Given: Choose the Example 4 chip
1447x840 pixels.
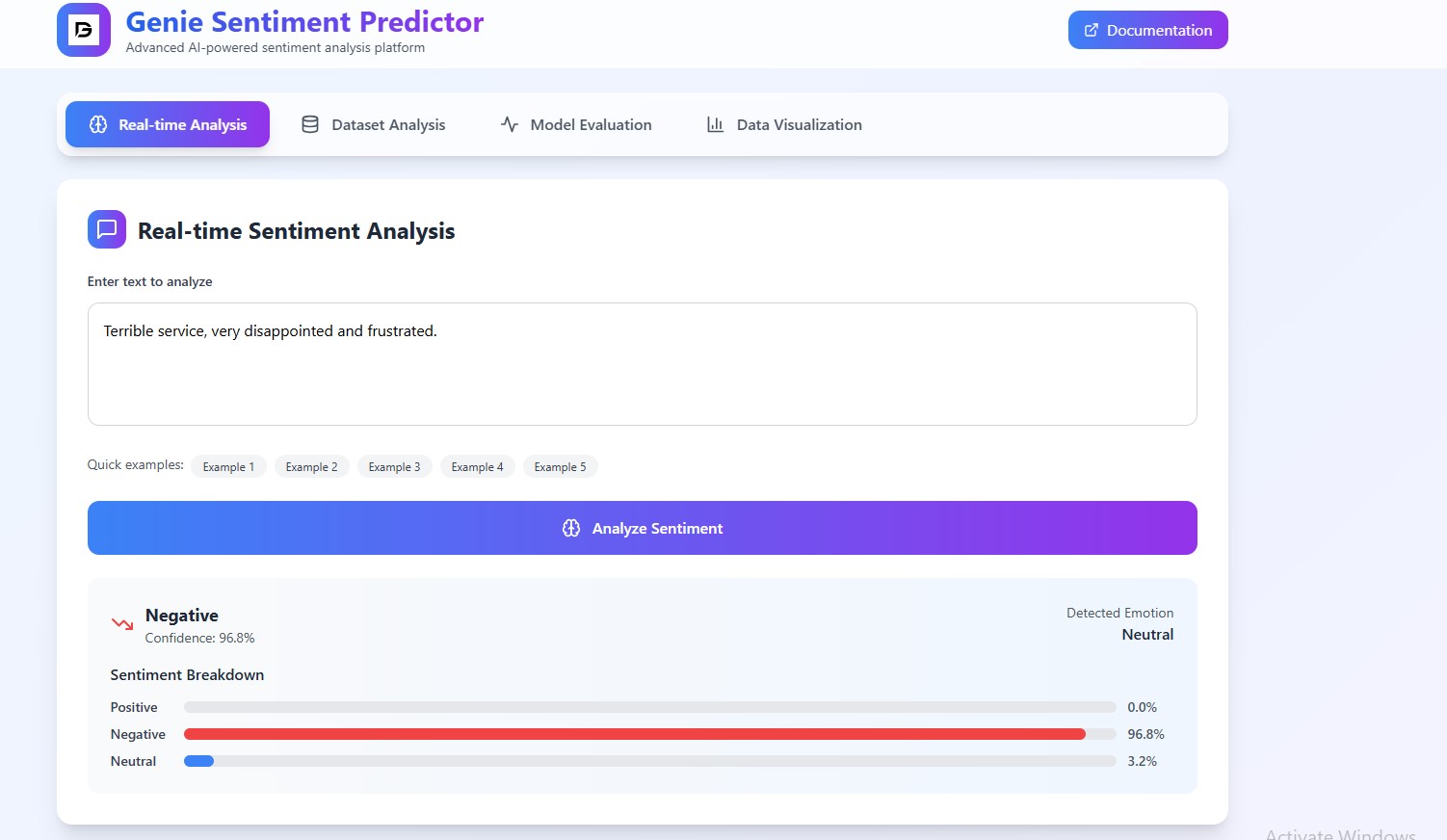Looking at the screenshot, I should (477, 467).
